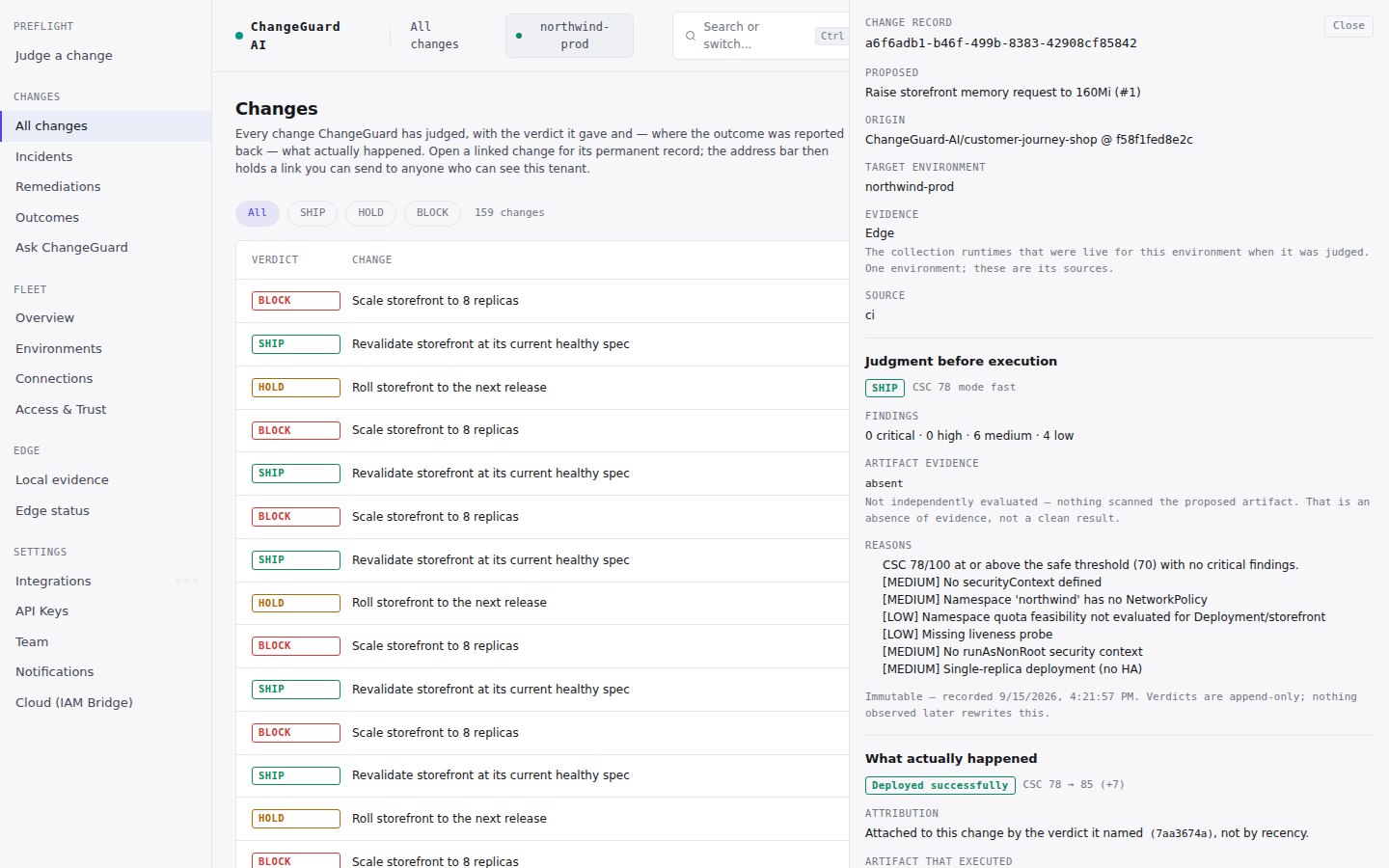Click the magnifier icon in the search box
The width and height of the screenshot is (1389, 868).
click(690, 36)
